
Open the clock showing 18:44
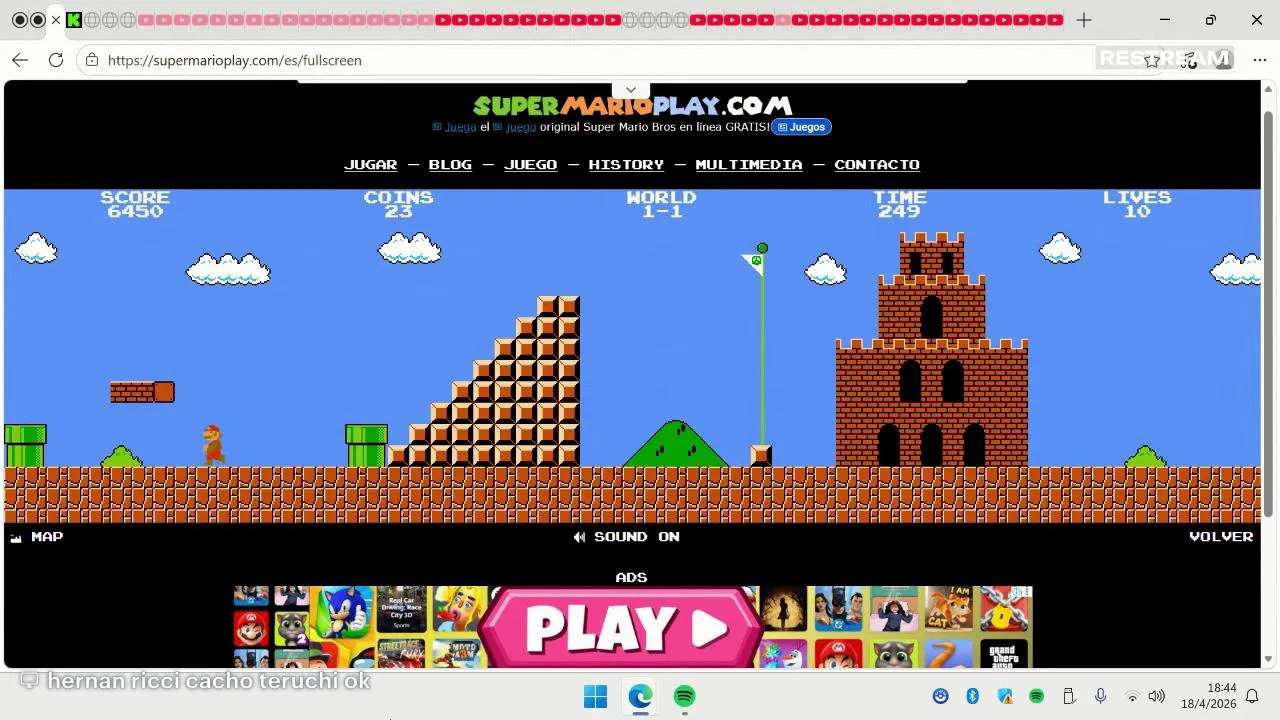click(x=1209, y=696)
